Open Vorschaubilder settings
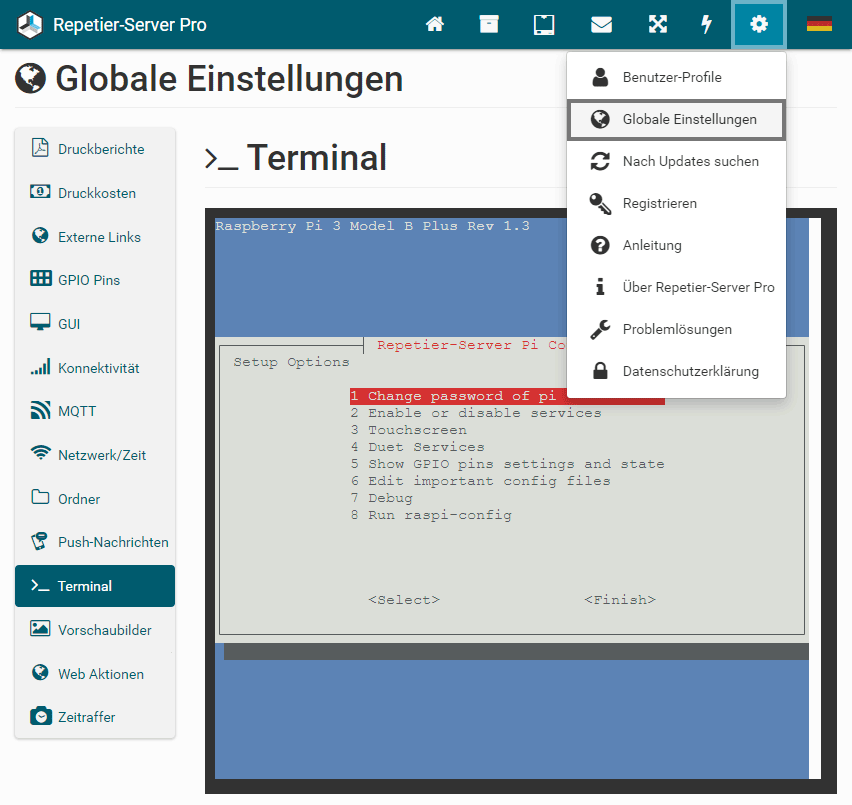The image size is (852, 805). [95, 630]
